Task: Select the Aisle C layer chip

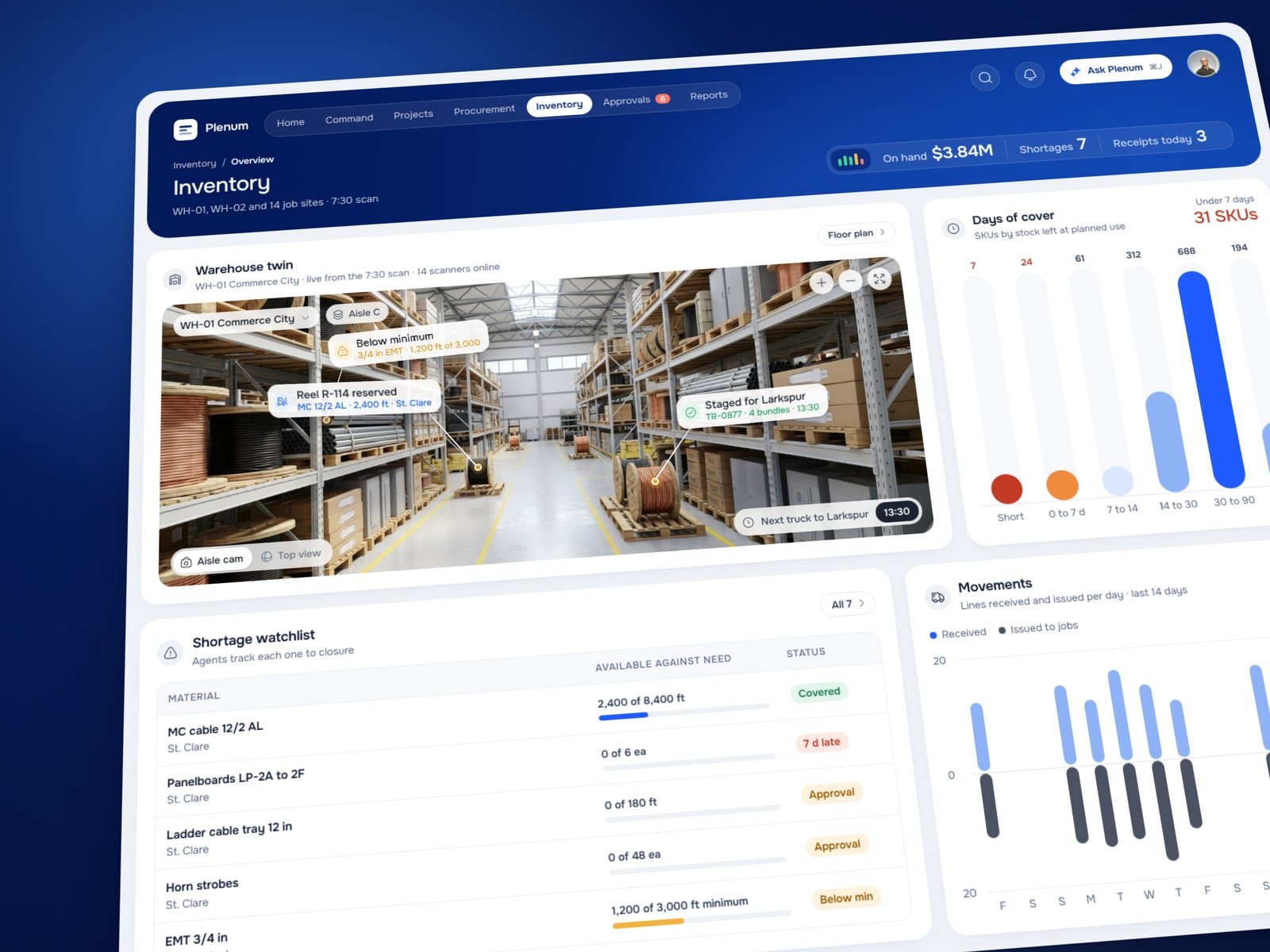Action: (x=356, y=313)
